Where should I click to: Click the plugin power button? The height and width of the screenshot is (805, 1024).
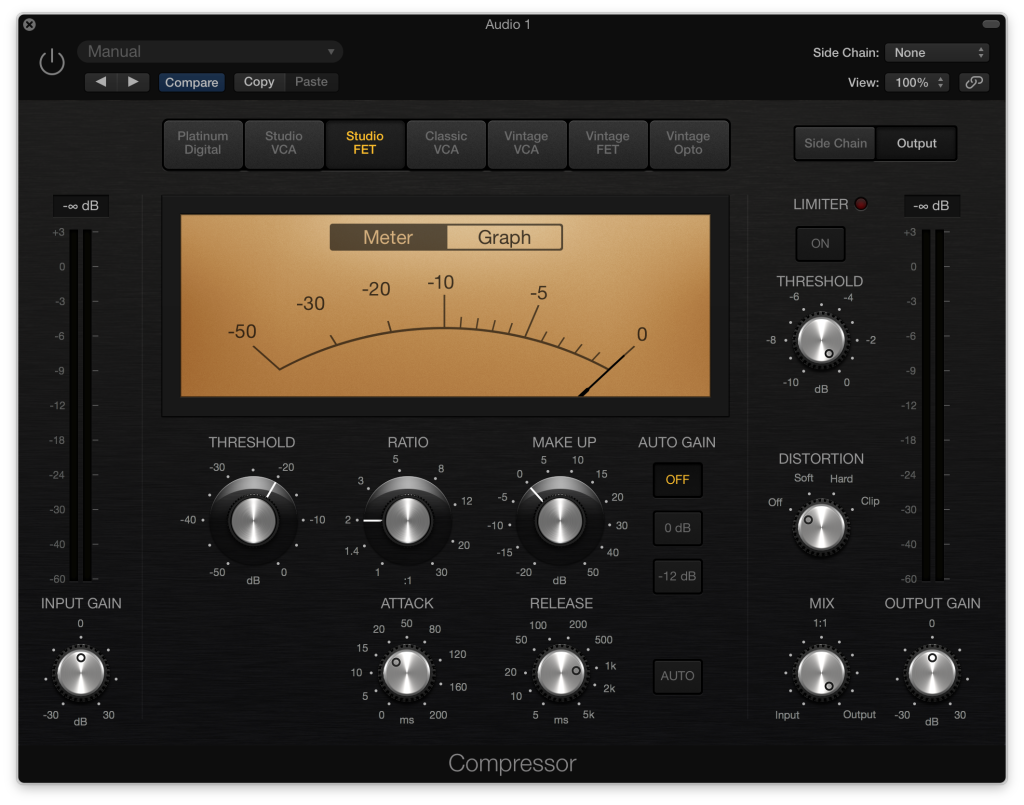coord(51,61)
